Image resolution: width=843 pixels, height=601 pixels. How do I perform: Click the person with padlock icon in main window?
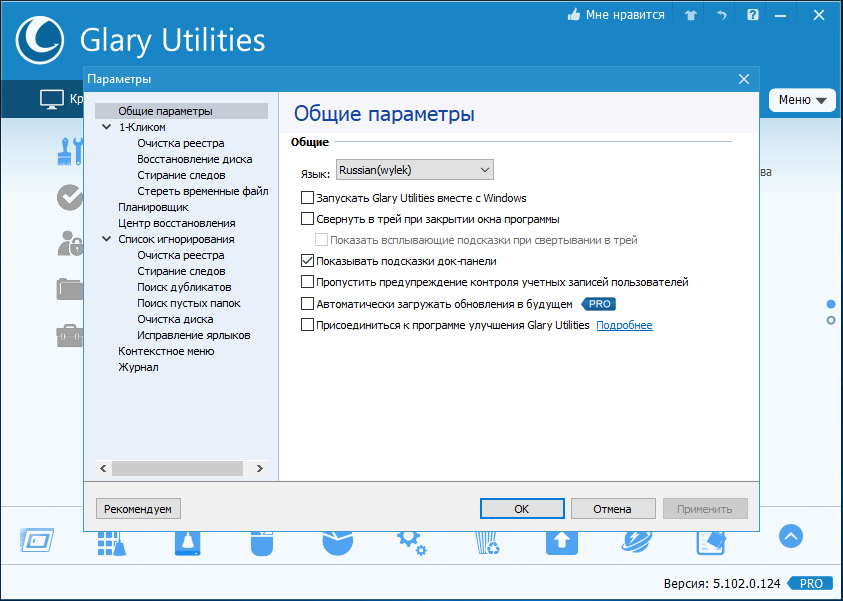[x=70, y=243]
